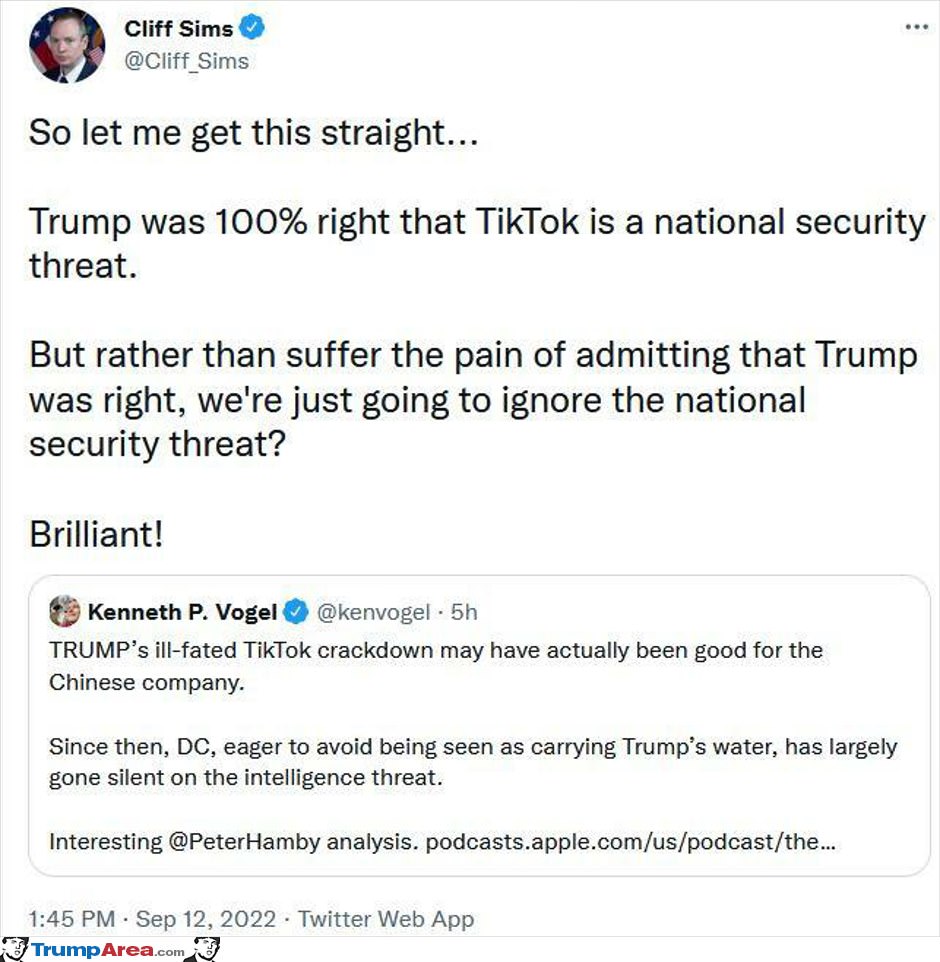
Task: Click the 1:45 PM tweet timestamp
Action: (72, 919)
